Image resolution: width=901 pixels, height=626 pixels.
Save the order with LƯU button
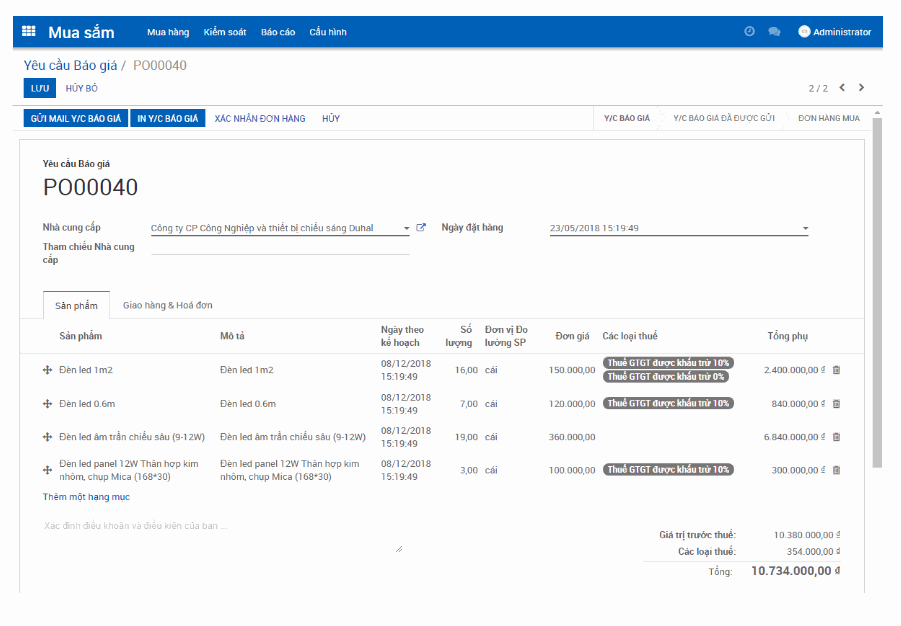39,88
